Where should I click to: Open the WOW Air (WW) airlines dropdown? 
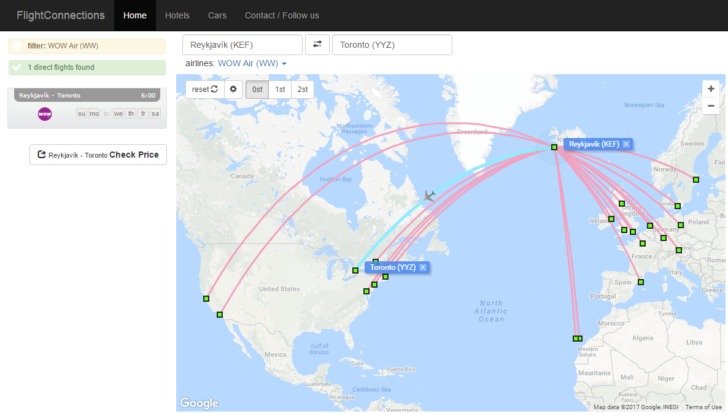pyautogui.click(x=252, y=64)
